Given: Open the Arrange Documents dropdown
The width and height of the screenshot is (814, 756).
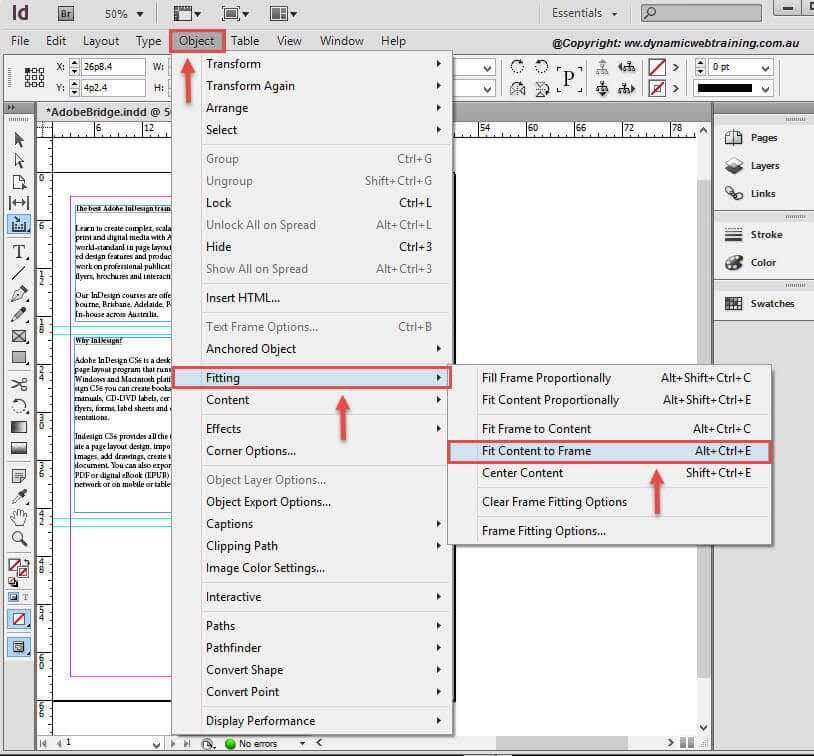Looking at the screenshot, I should pyautogui.click(x=283, y=14).
